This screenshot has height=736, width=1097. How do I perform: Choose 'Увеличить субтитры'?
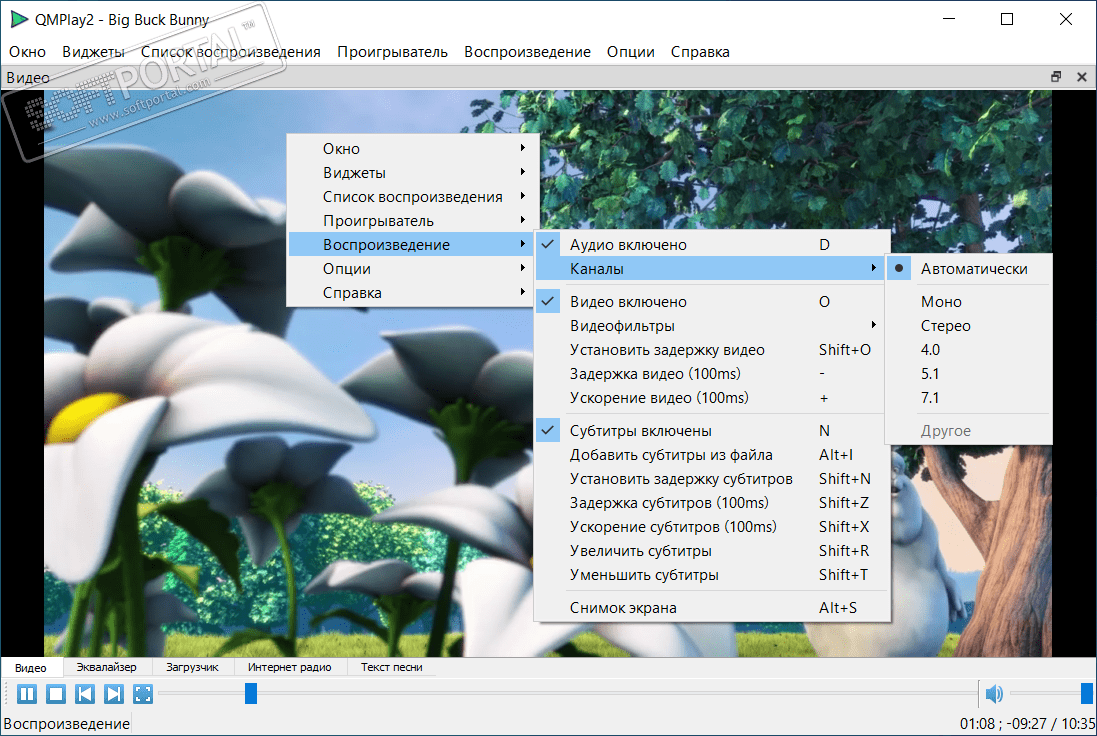click(712, 551)
